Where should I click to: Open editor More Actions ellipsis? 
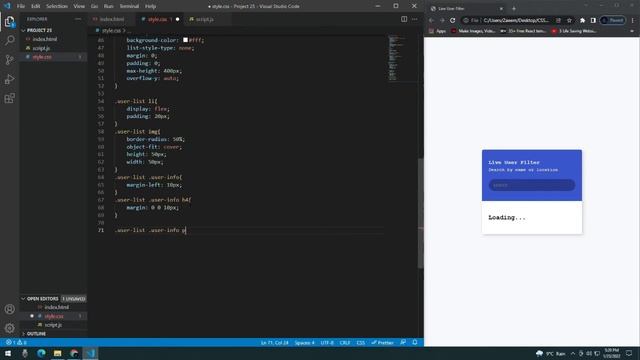pyautogui.click(x=415, y=19)
